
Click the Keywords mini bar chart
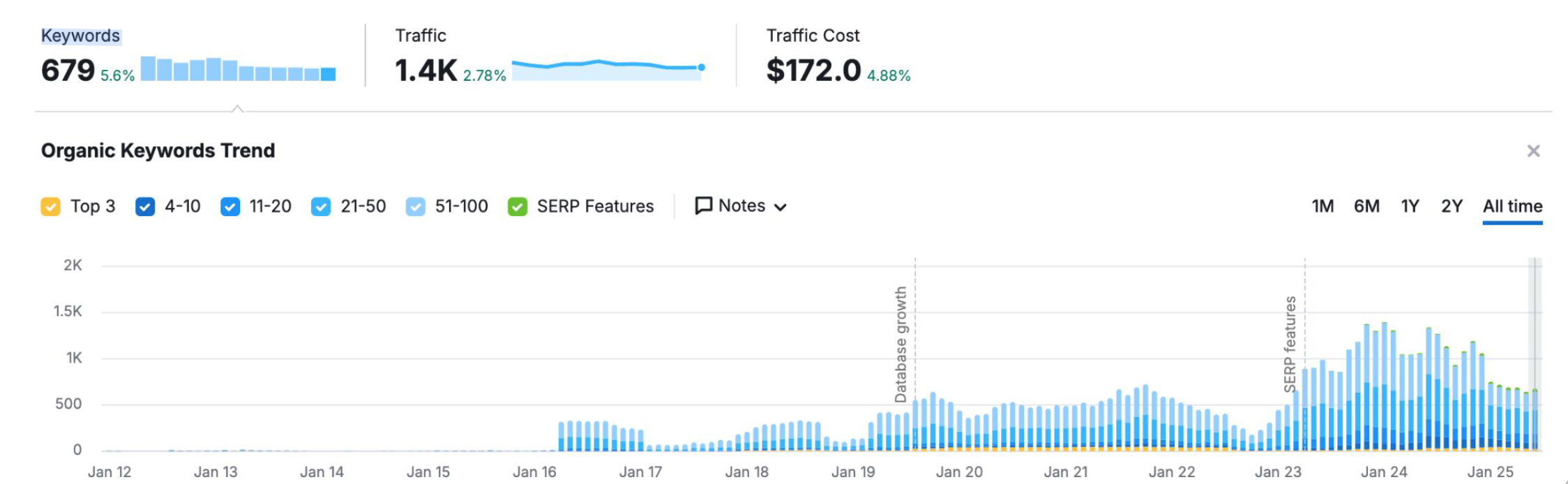tap(238, 70)
